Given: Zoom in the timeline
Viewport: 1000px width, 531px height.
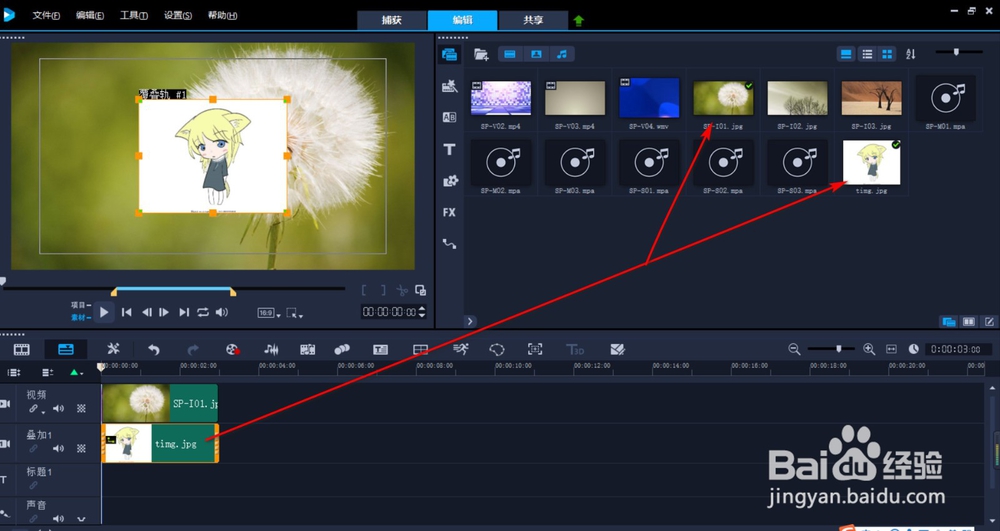Looking at the screenshot, I should [869, 349].
